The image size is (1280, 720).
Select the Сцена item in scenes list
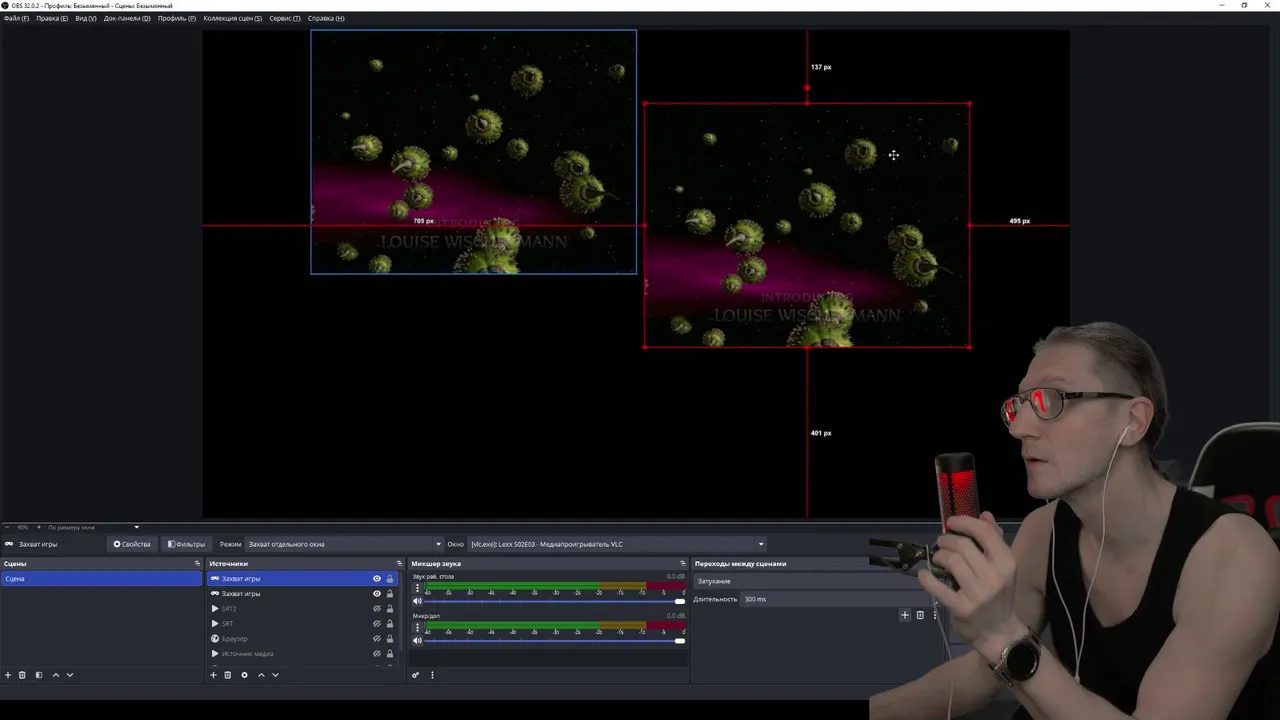tap(101, 579)
